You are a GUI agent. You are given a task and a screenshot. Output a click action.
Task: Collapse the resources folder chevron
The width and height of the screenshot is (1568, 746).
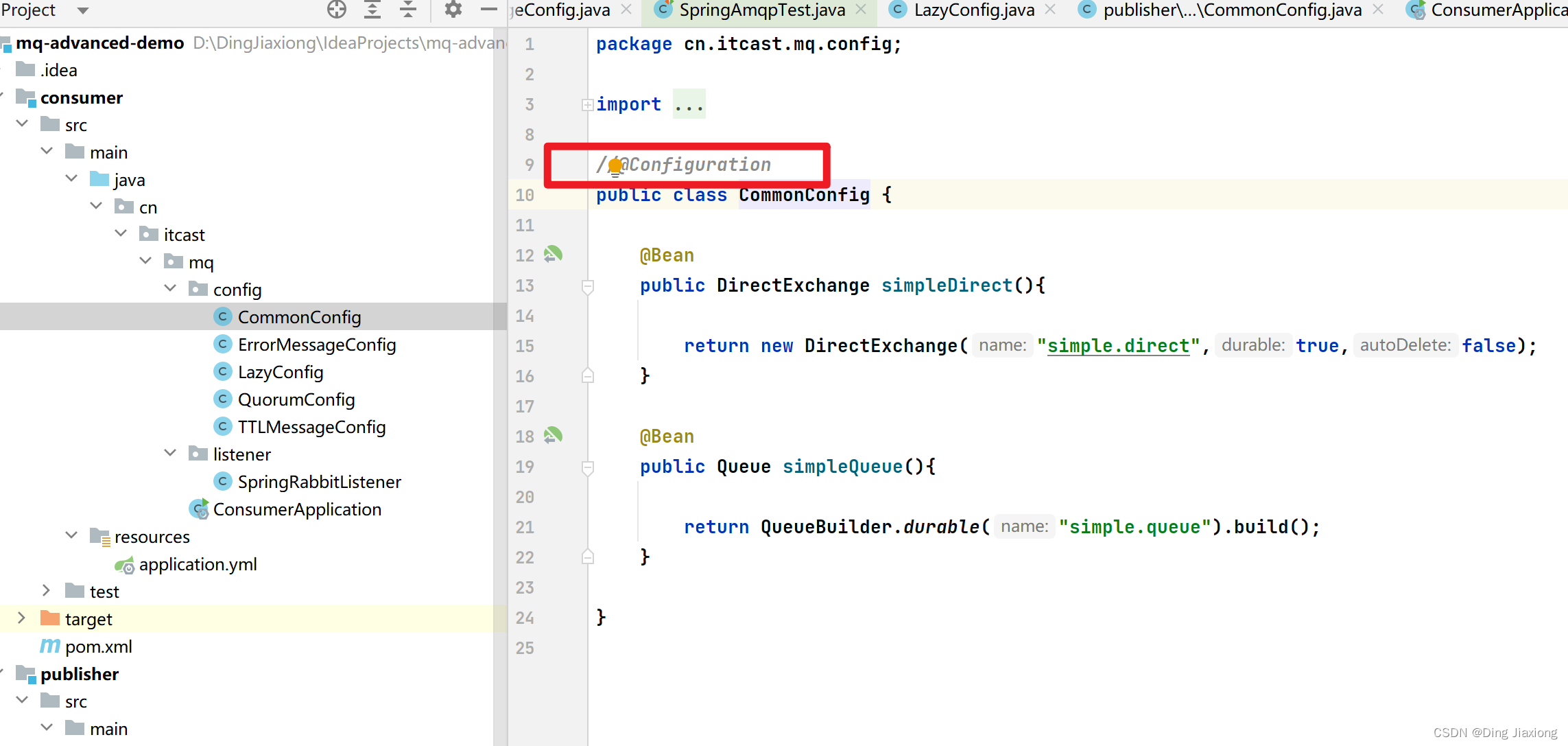pyautogui.click(x=71, y=535)
